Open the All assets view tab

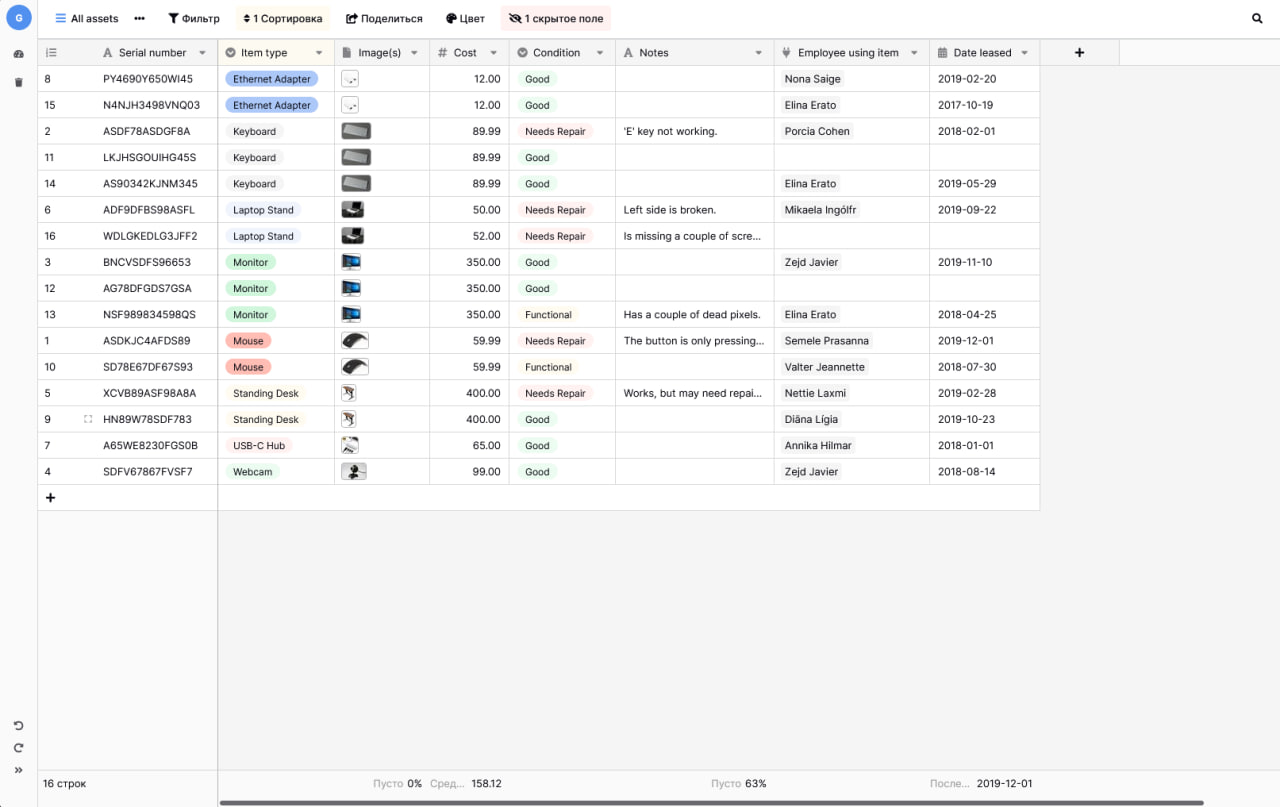86,18
